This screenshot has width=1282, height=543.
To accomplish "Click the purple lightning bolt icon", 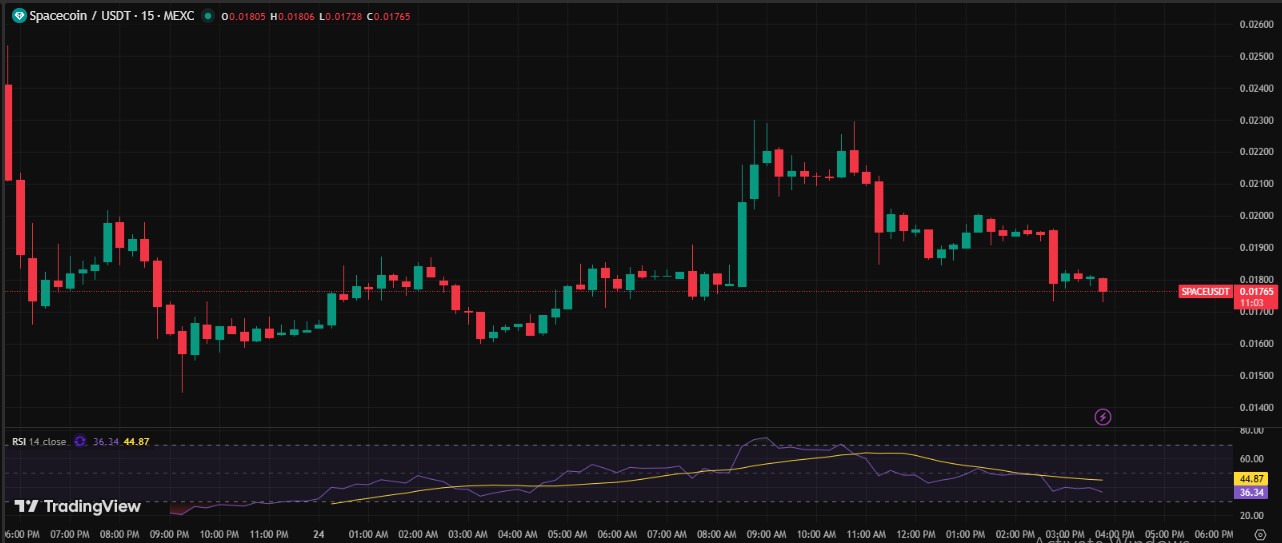I will point(1103,416).
